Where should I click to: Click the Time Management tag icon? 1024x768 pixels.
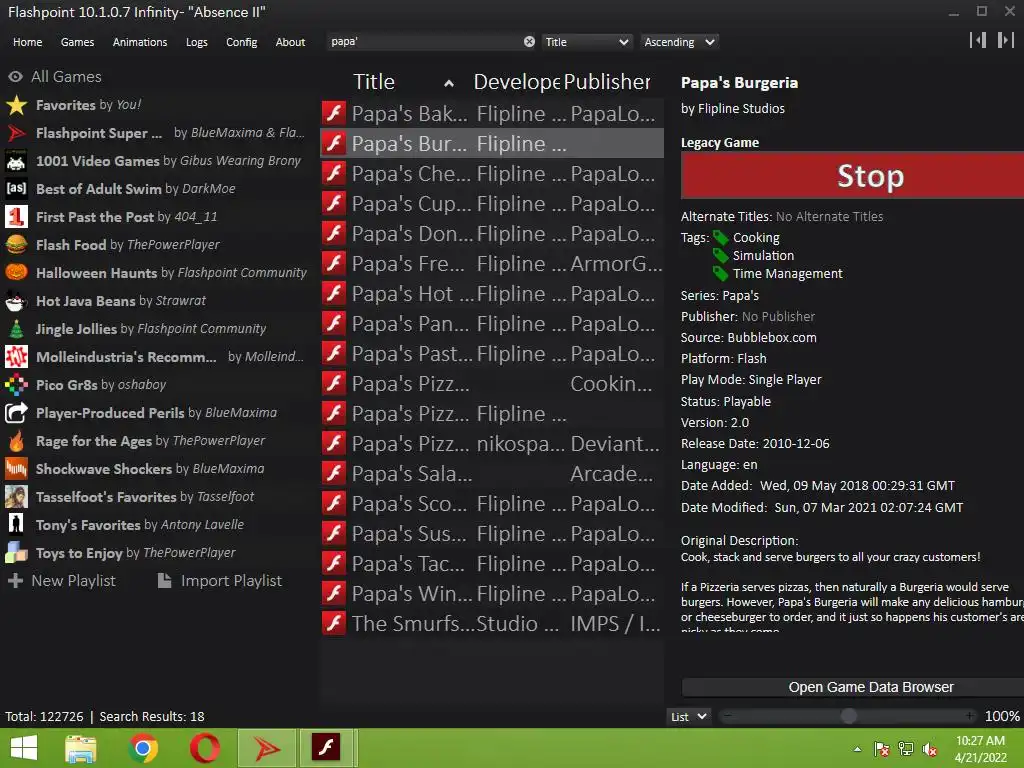click(720, 274)
